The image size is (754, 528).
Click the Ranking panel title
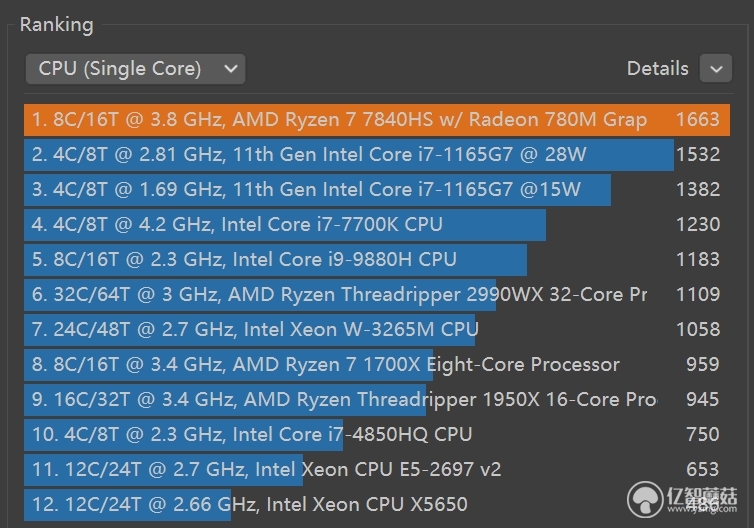57,25
